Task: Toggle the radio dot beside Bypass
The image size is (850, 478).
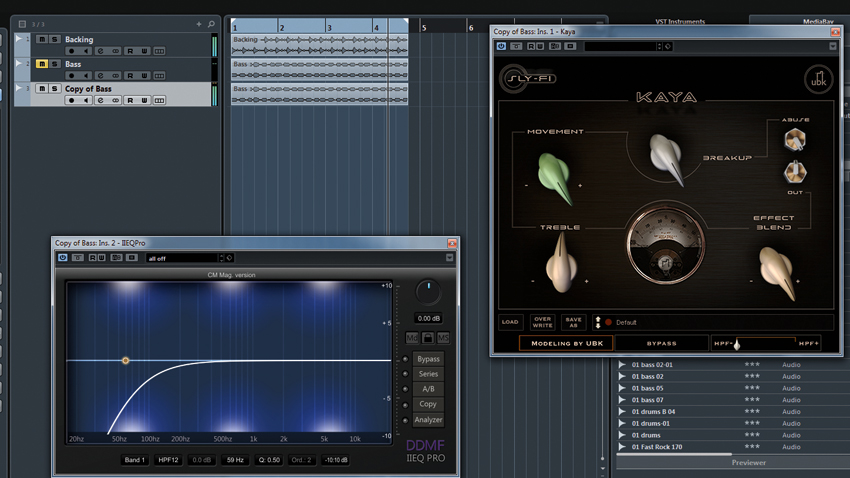Action: pyautogui.click(x=405, y=359)
